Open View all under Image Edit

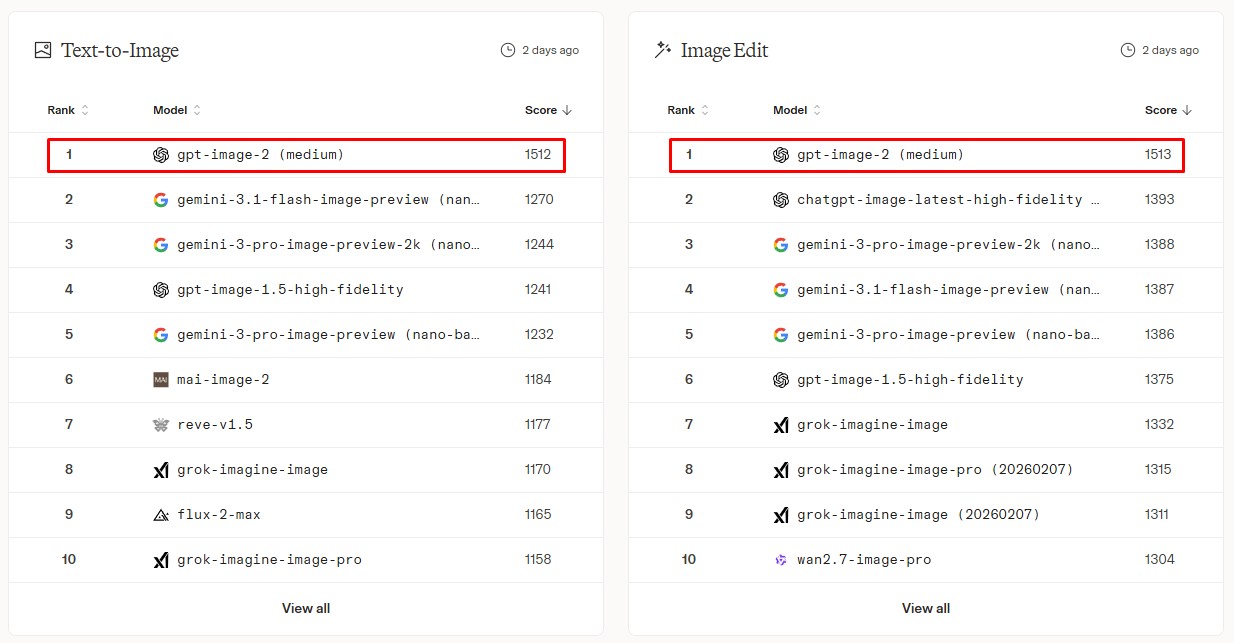click(x=926, y=608)
